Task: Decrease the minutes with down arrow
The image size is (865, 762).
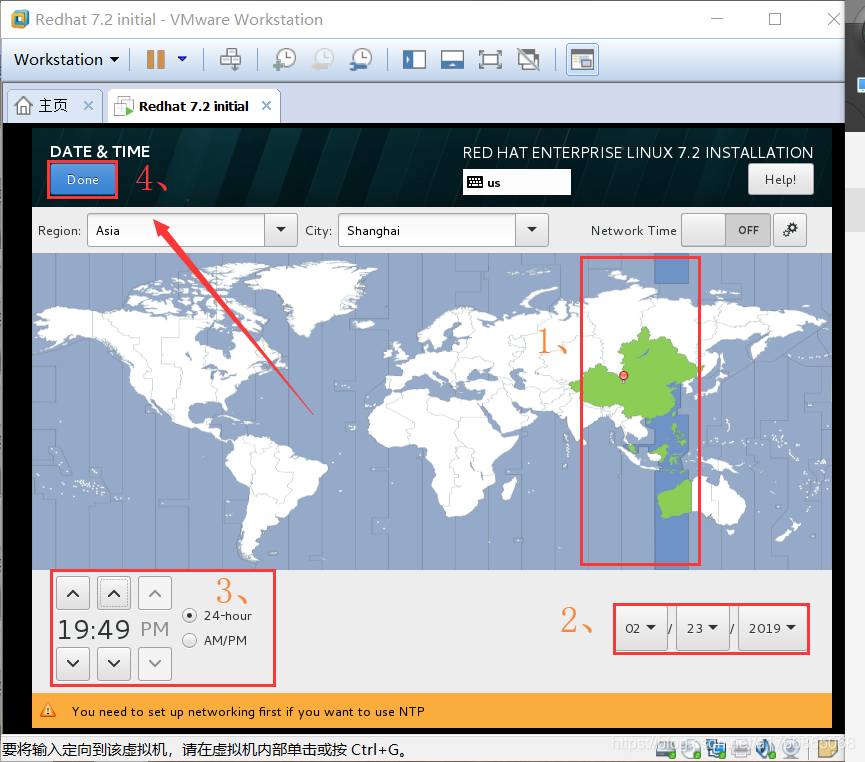Action: click(x=114, y=664)
